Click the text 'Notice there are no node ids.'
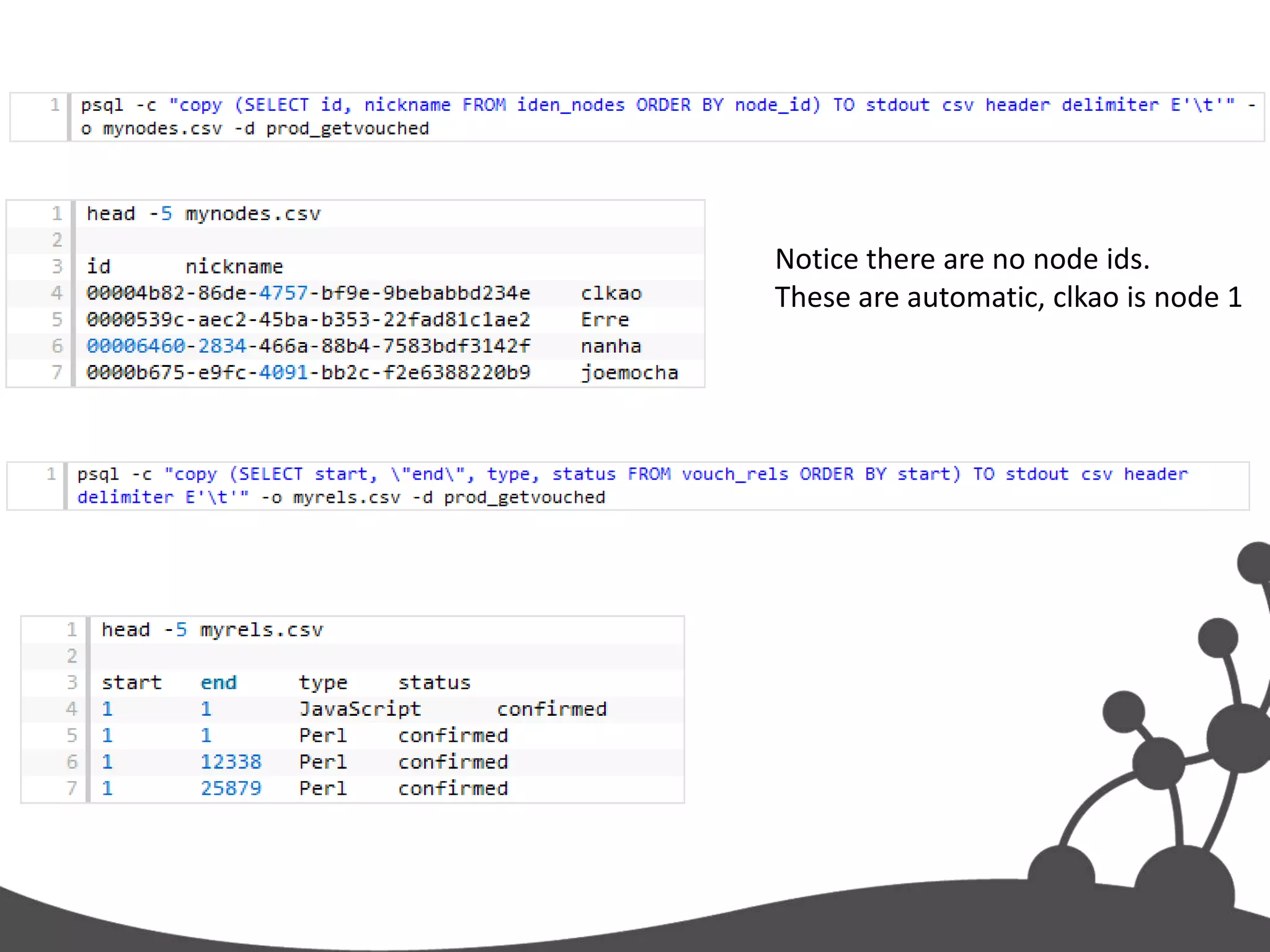This screenshot has width=1270, height=952. click(962, 259)
